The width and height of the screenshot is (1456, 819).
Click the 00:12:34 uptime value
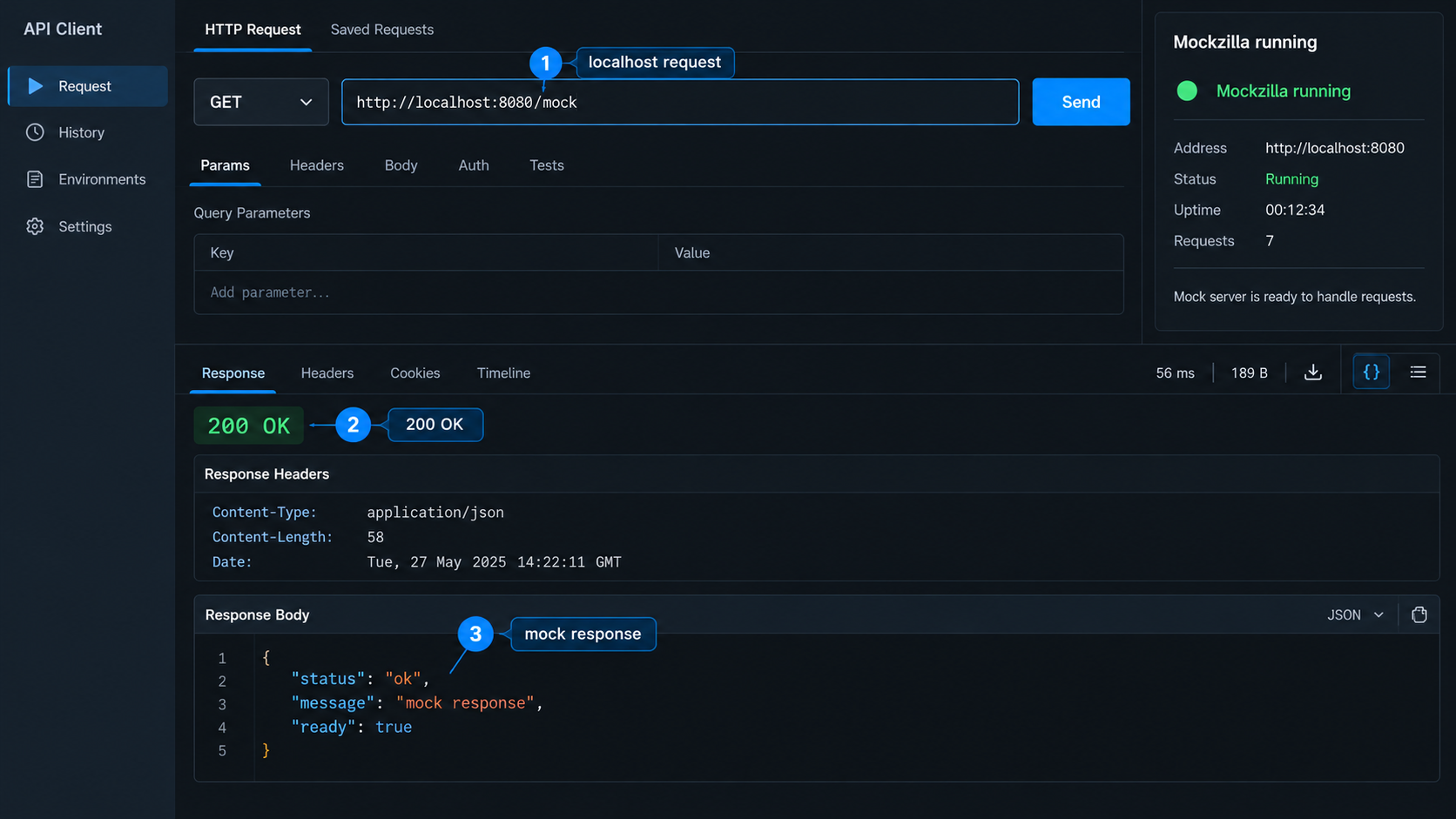(1295, 210)
